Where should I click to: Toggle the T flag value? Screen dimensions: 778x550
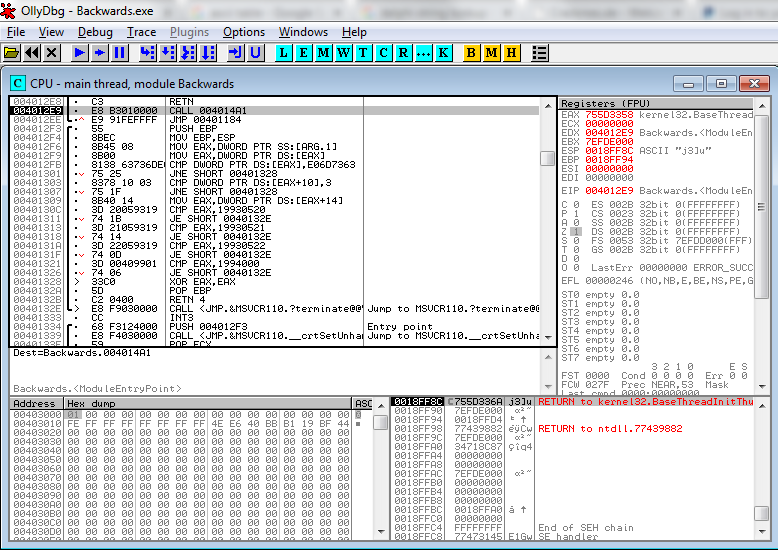pos(576,250)
